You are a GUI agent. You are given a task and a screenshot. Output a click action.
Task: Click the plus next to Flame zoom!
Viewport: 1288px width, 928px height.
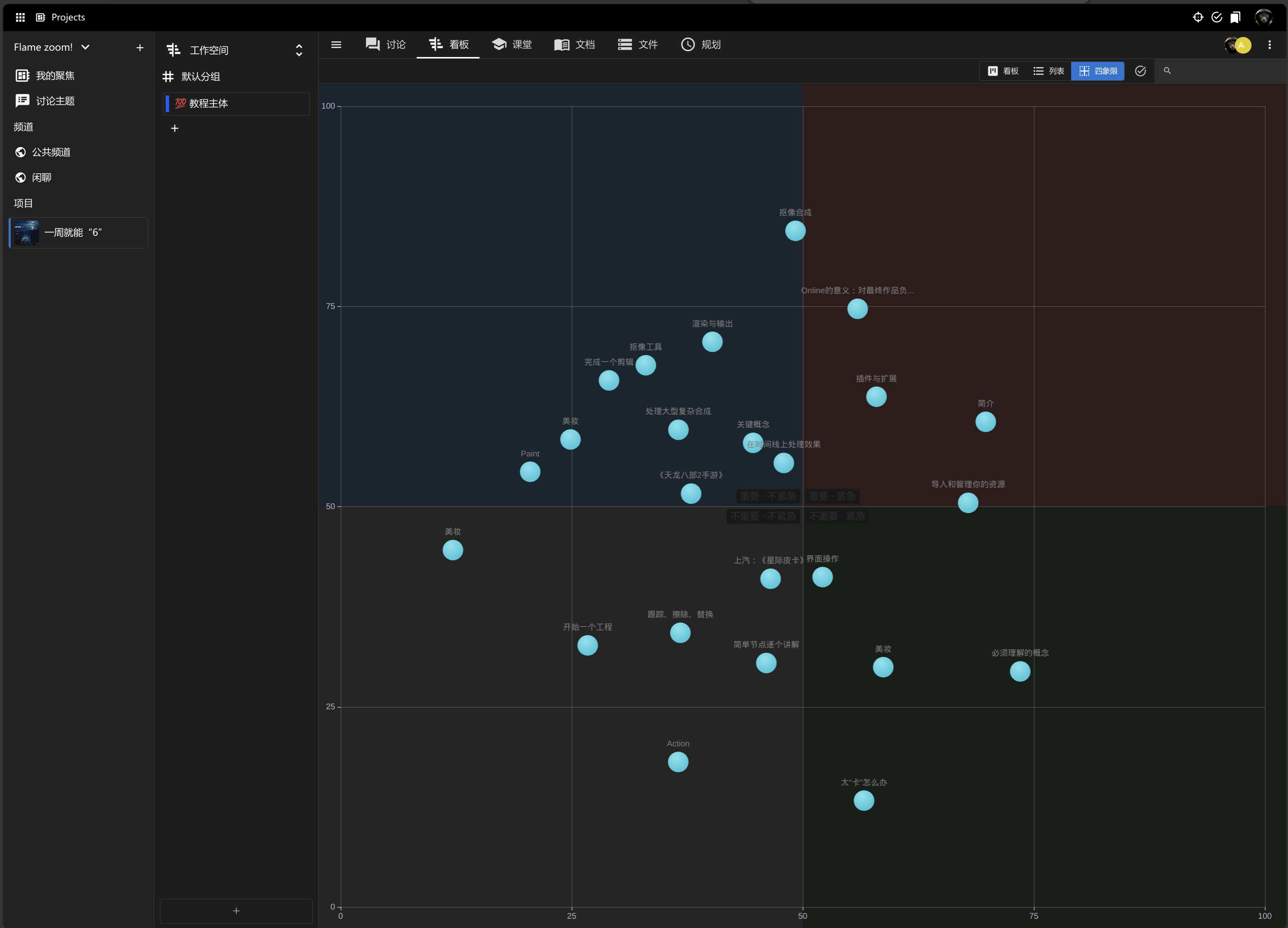coord(140,48)
